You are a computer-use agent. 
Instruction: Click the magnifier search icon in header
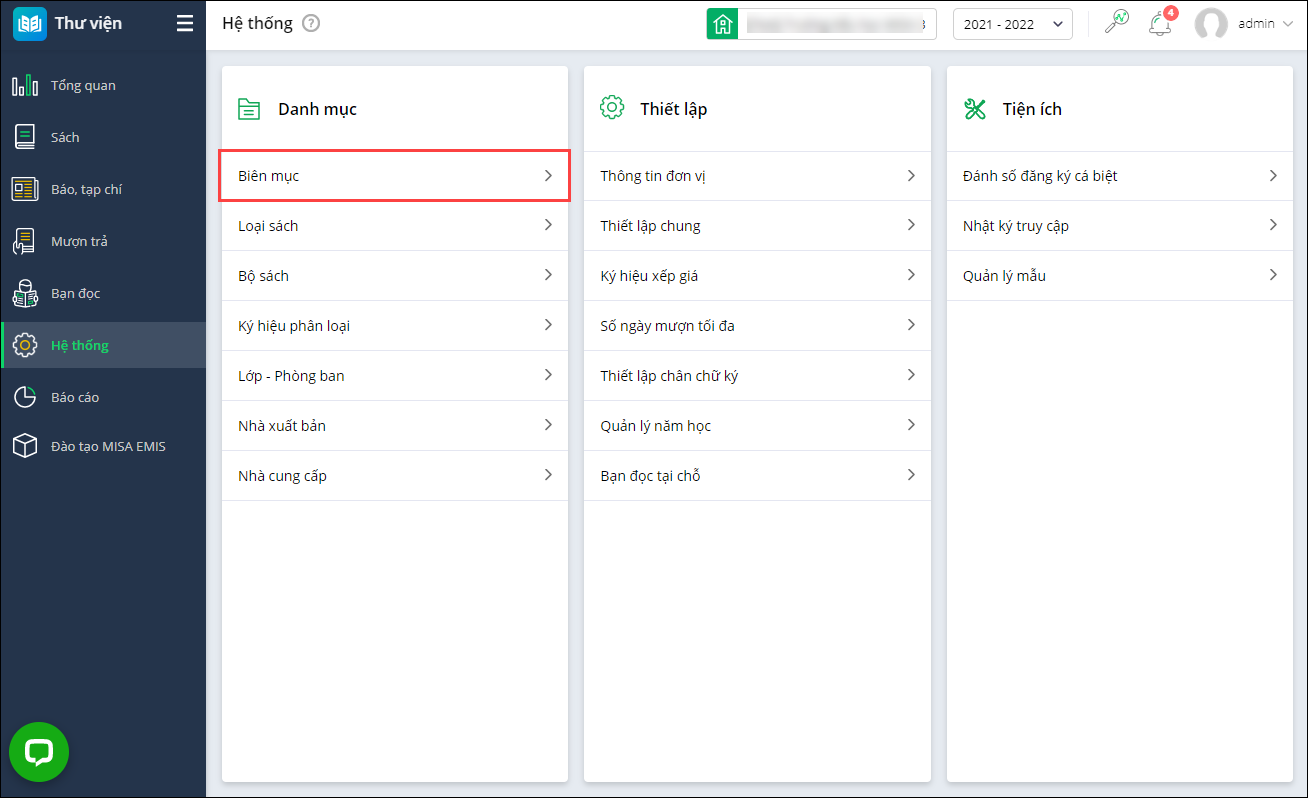click(1116, 23)
